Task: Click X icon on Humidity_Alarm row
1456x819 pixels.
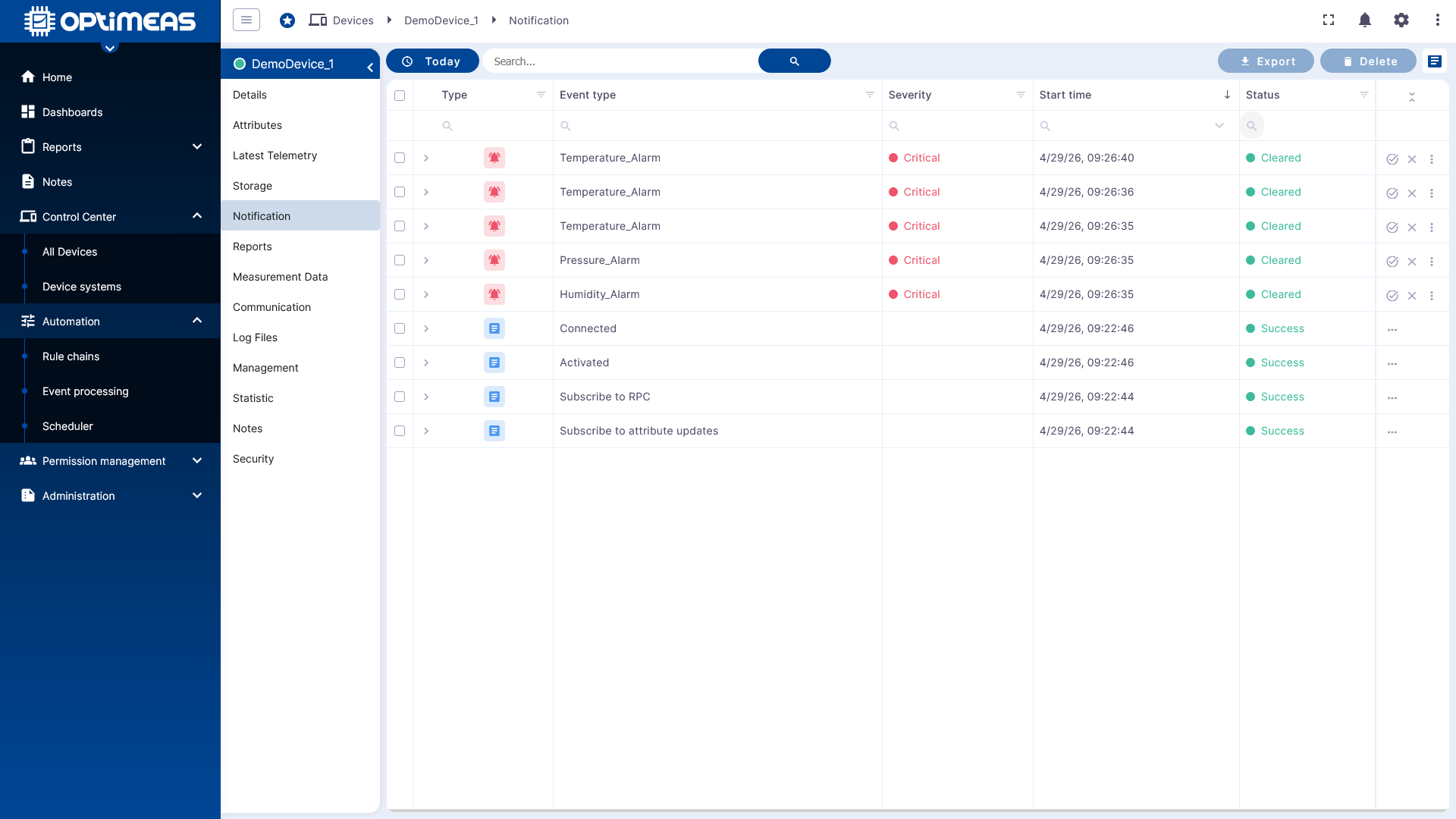Action: coord(1412,296)
